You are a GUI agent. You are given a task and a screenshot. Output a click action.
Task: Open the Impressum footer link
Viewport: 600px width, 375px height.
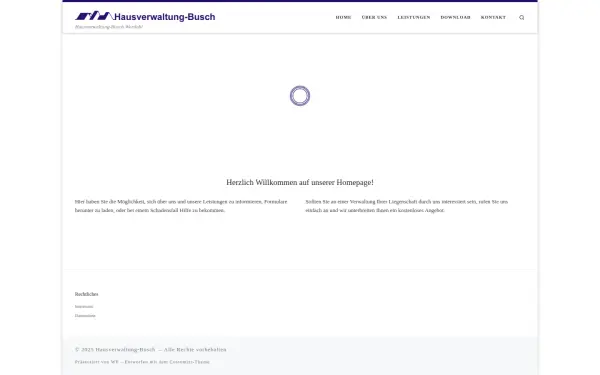[84, 307]
